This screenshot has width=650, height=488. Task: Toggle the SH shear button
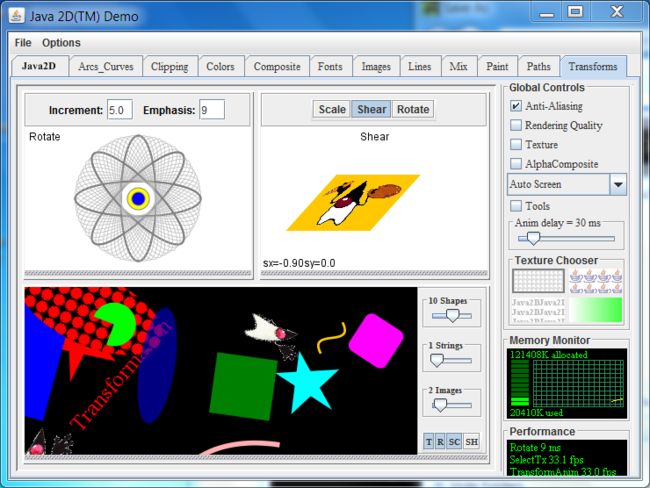(471, 442)
